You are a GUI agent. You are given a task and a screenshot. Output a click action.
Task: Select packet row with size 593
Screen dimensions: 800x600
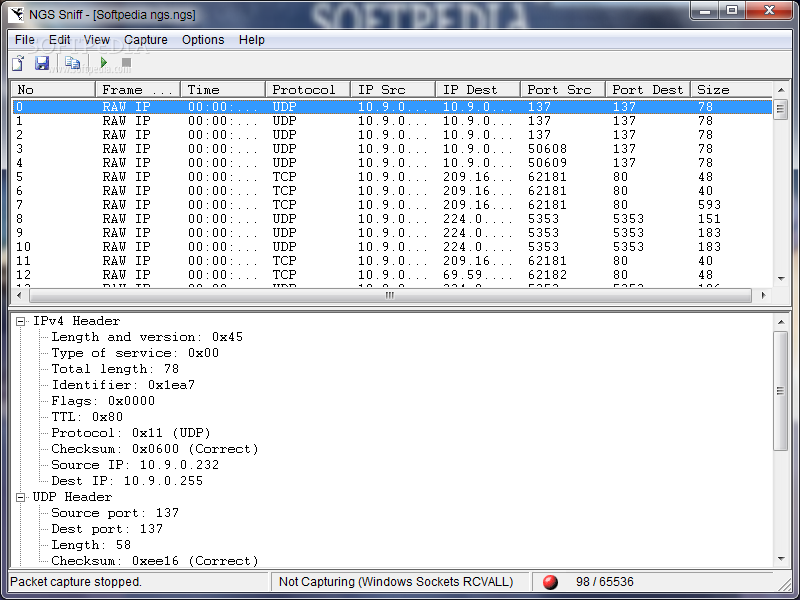(392, 205)
